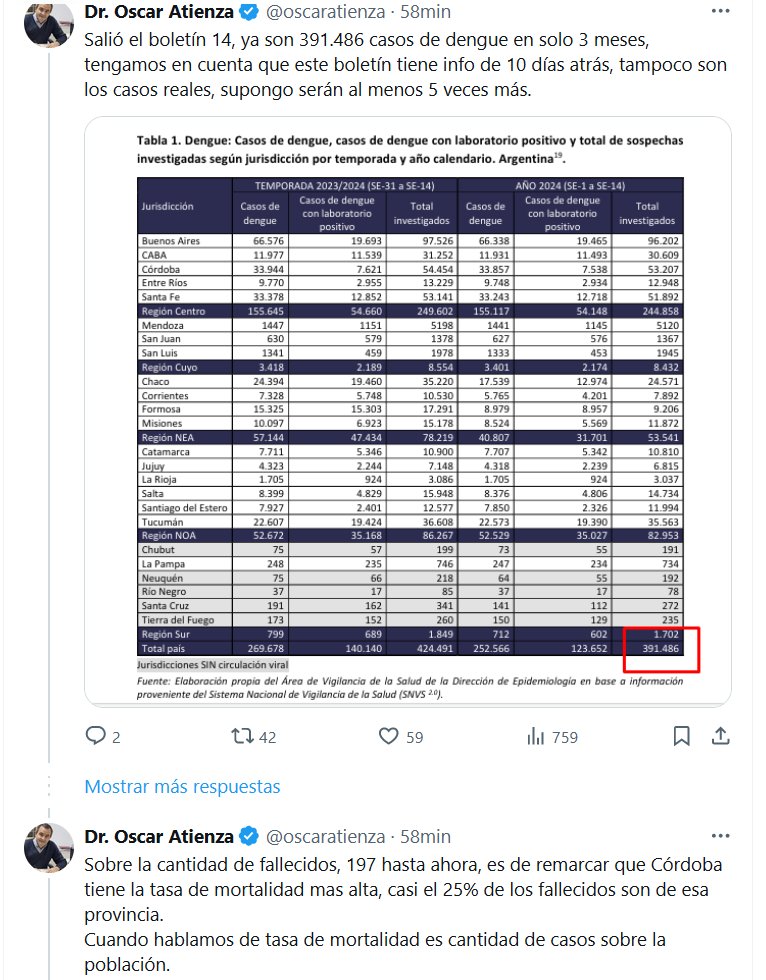Share the dengue table tweet
Screen dimensions: 766x980
click(x=719, y=737)
